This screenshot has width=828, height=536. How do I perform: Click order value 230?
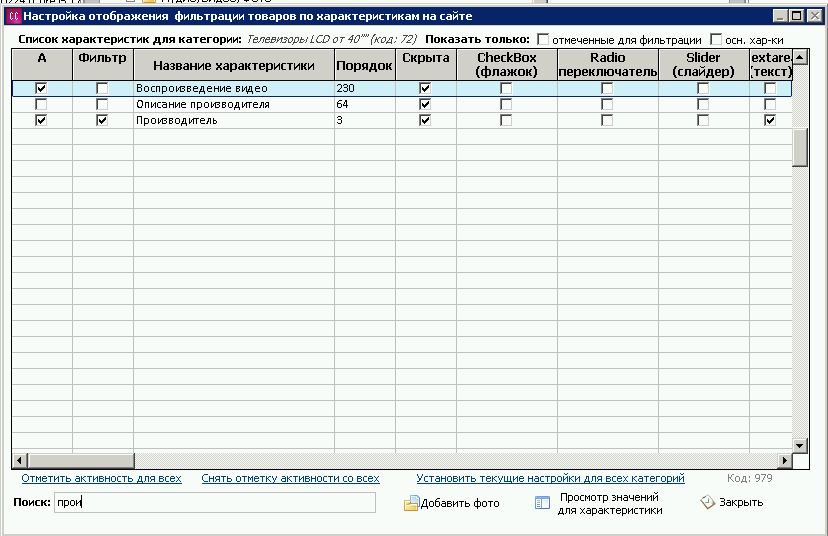coord(345,88)
